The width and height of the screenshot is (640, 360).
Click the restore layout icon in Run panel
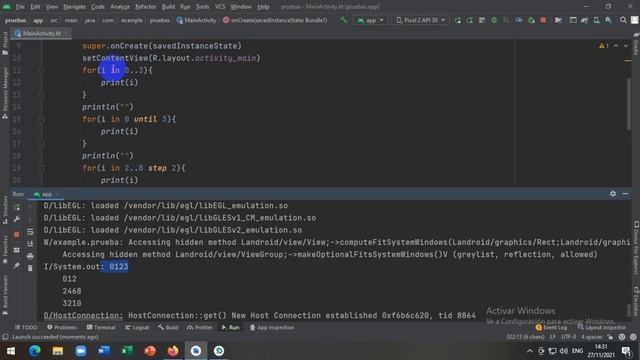(x=17, y=250)
